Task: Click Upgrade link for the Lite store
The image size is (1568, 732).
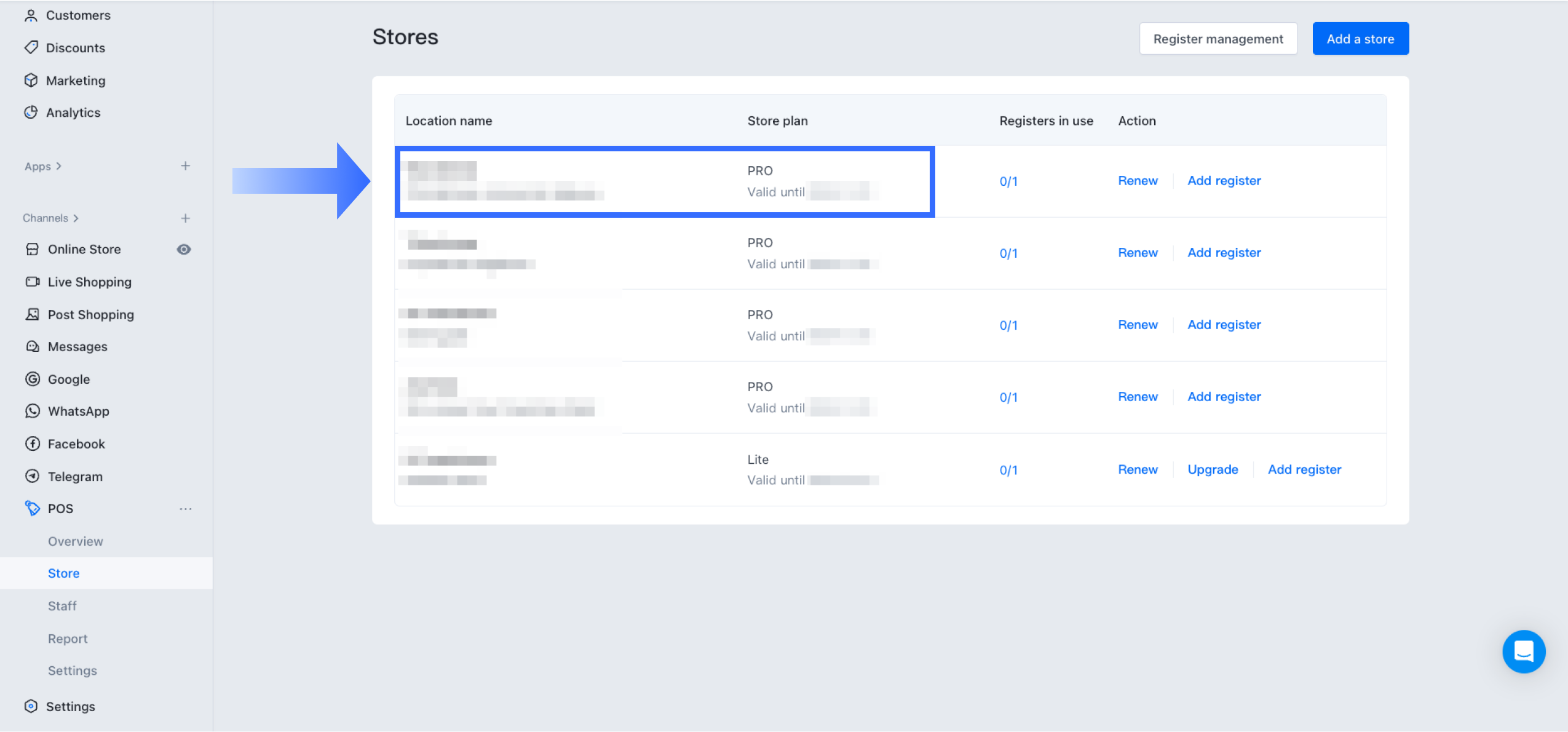Action: point(1213,469)
